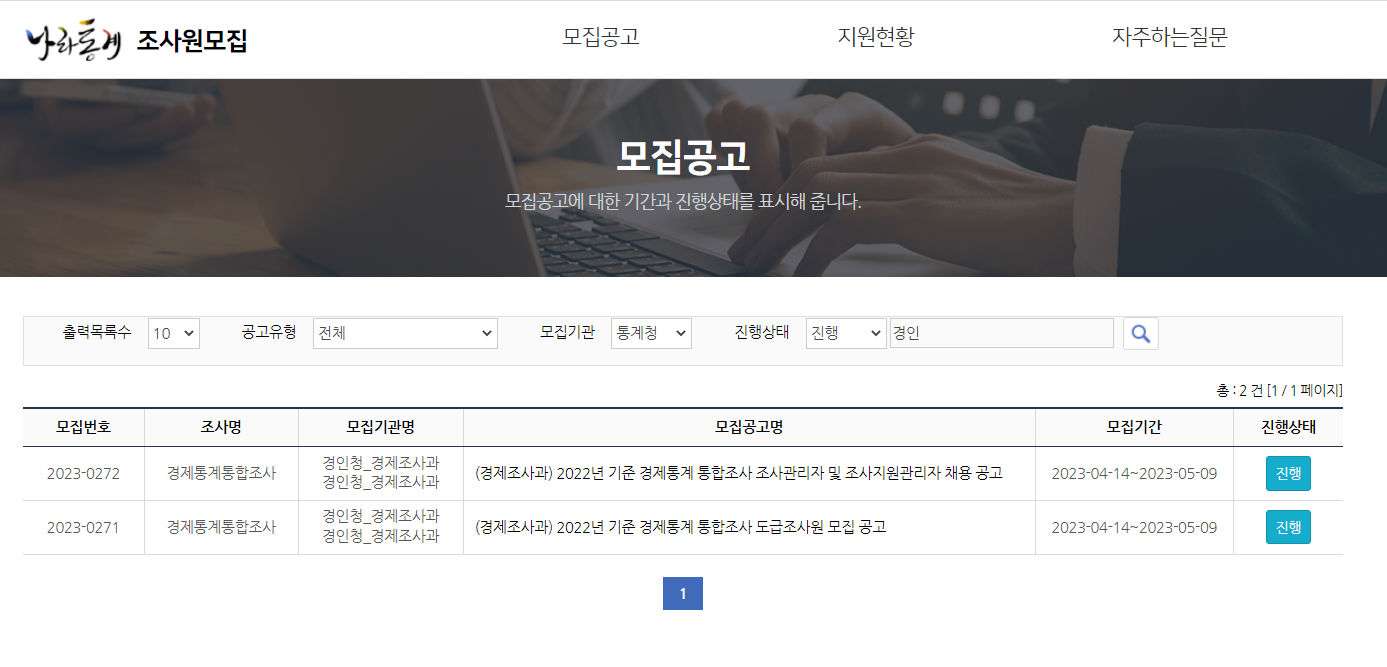This screenshot has width=1387, height=667.
Task: Select page 1 in pagination
Action: (683, 593)
